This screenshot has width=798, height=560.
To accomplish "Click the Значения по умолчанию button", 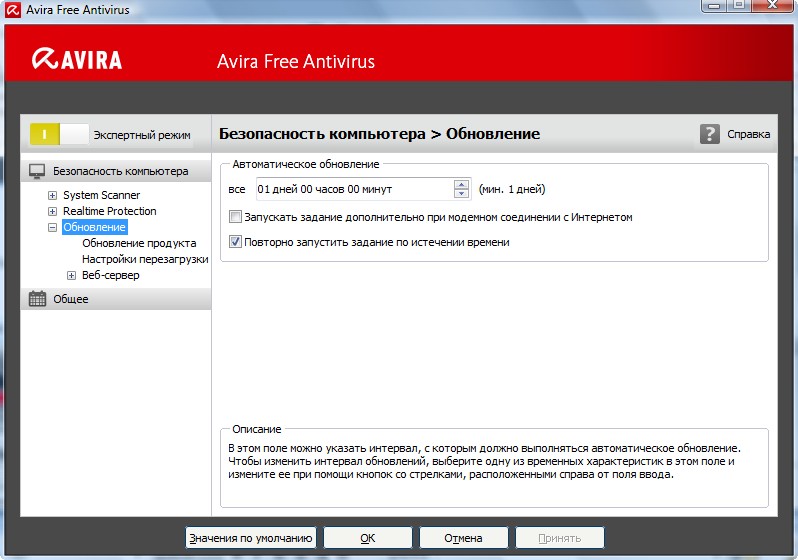I will coord(250,538).
